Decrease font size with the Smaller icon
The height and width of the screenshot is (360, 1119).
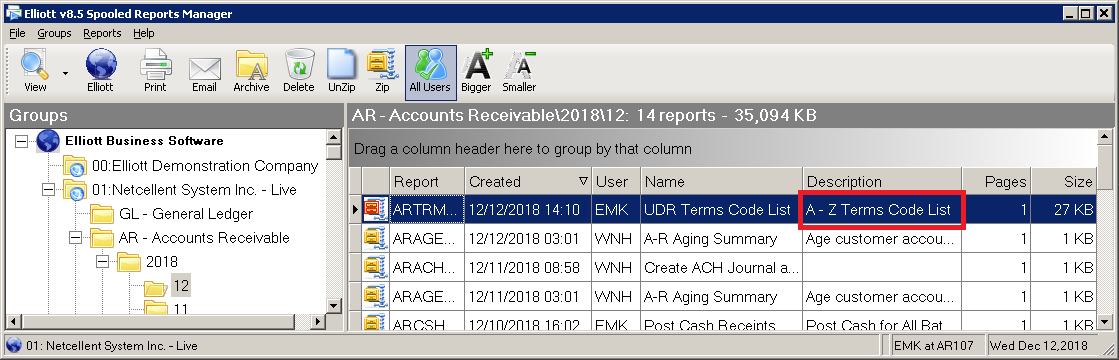[519, 70]
